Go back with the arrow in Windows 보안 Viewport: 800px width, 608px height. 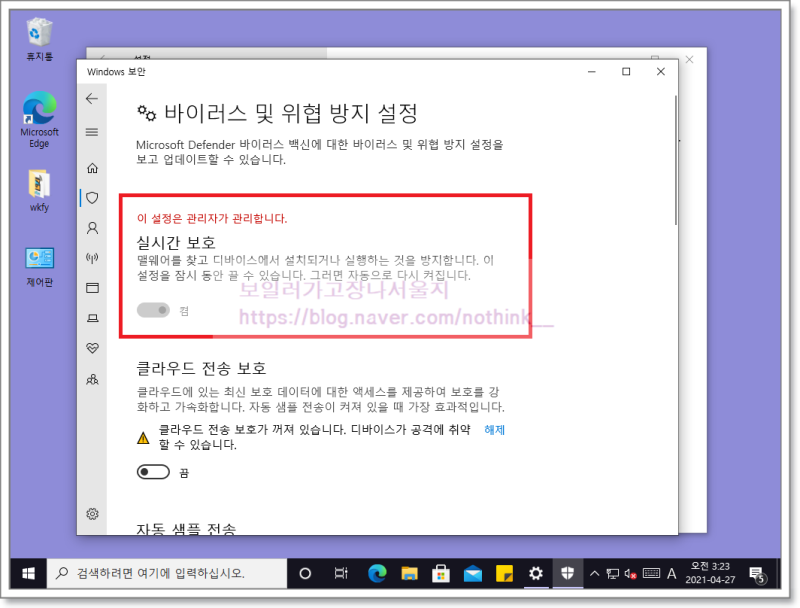coord(92,98)
